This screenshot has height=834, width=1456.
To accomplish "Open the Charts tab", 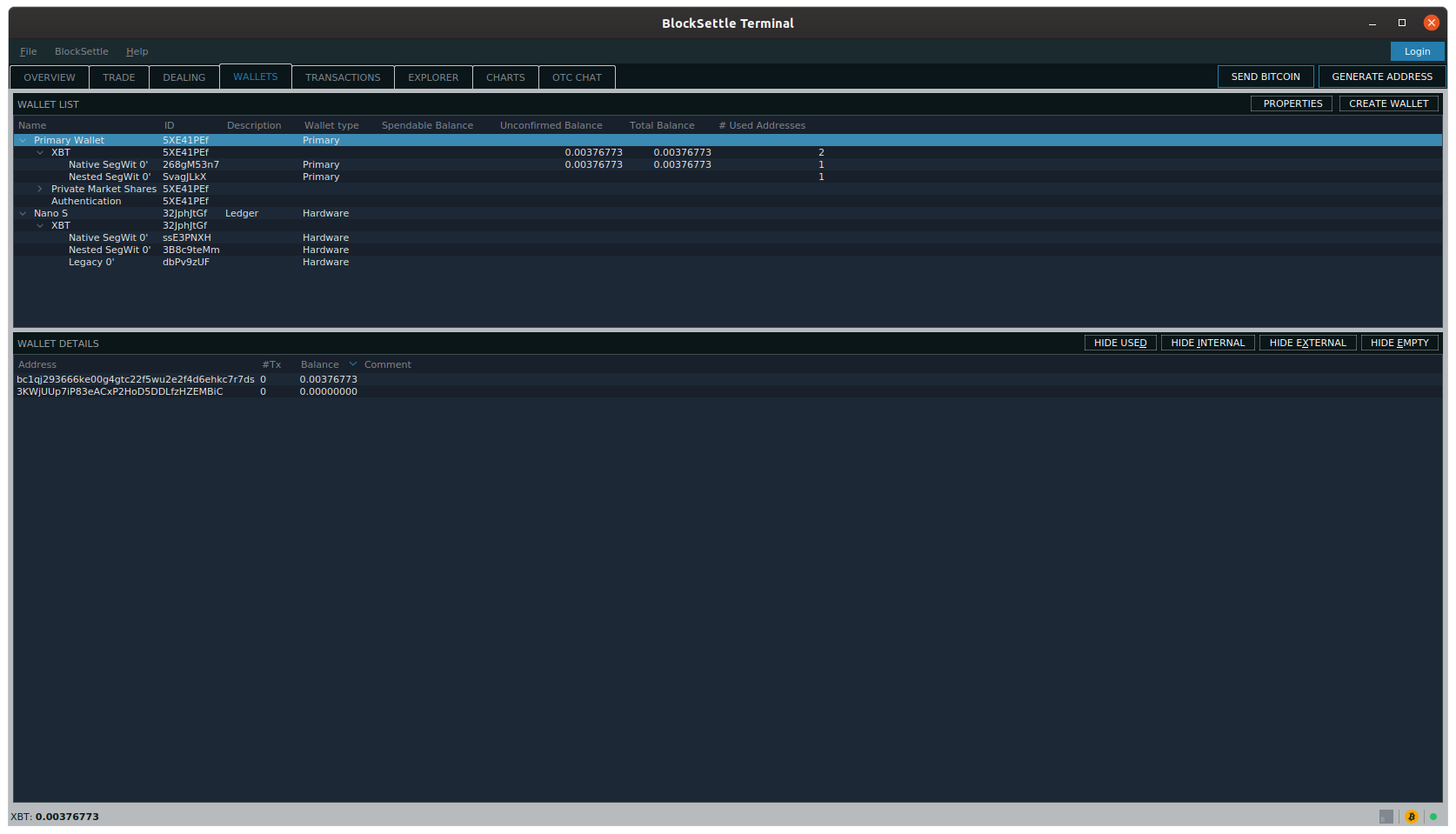I will tap(505, 77).
